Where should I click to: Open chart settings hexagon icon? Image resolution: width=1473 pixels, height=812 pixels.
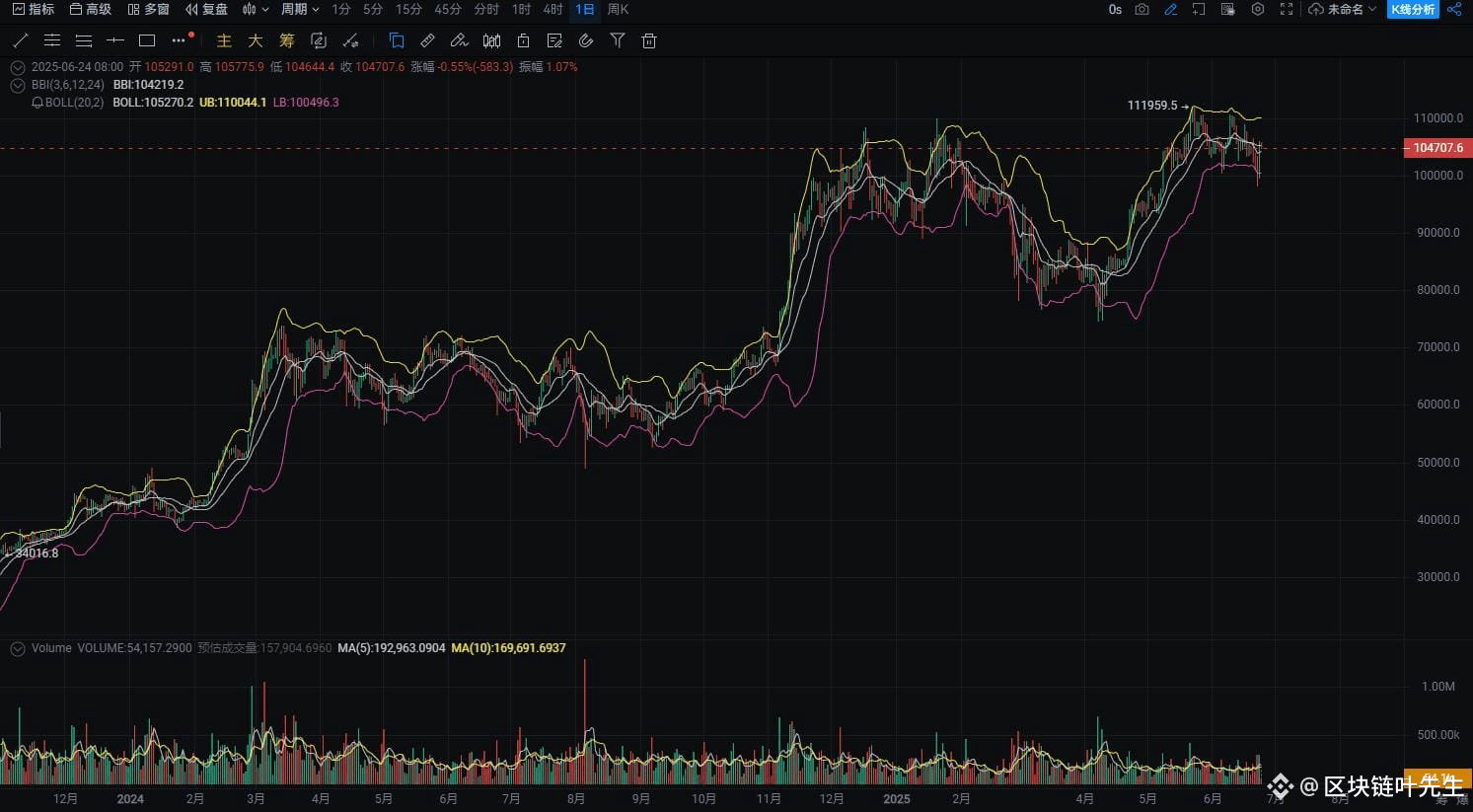click(1257, 9)
